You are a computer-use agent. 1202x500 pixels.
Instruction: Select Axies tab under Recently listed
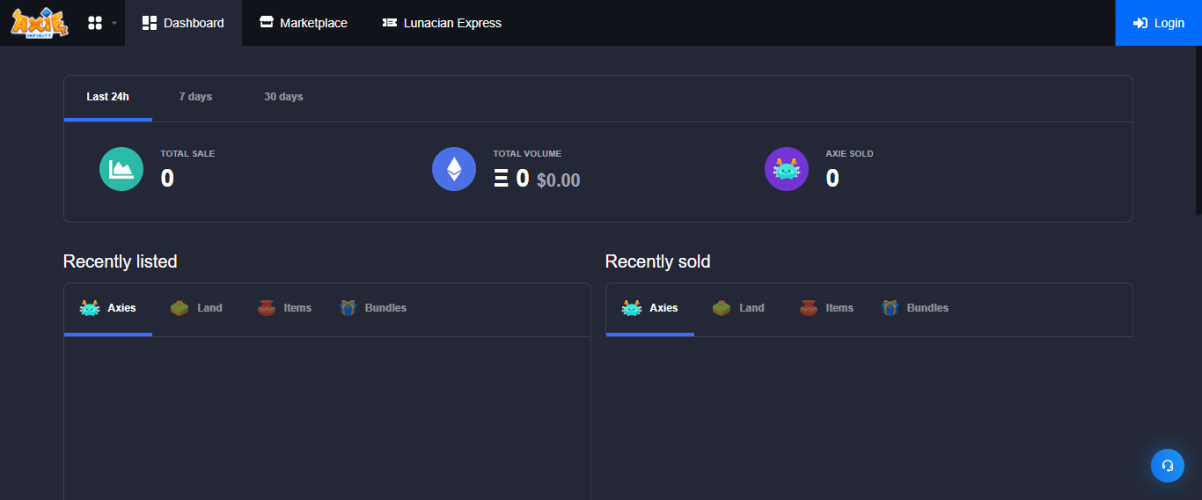(108, 308)
